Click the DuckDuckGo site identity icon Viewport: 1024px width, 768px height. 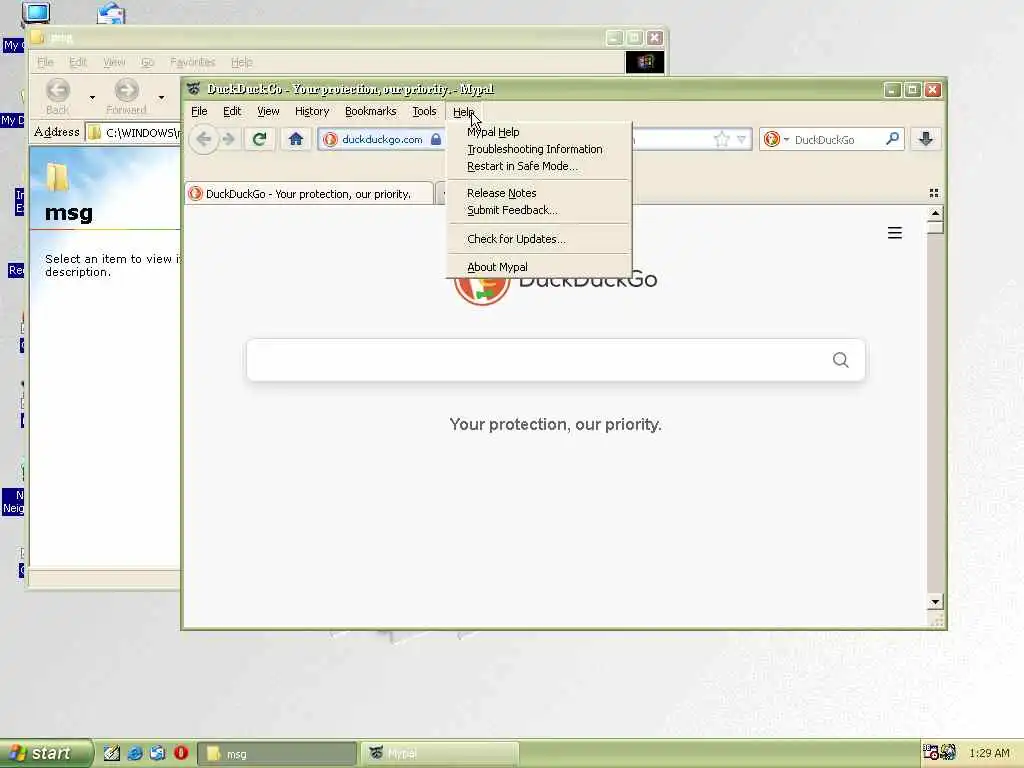pyautogui.click(x=330, y=139)
